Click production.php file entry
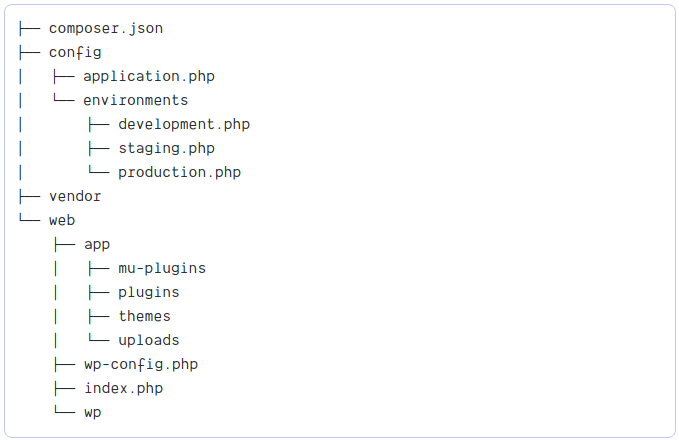679x440 pixels. pos(180,173)
